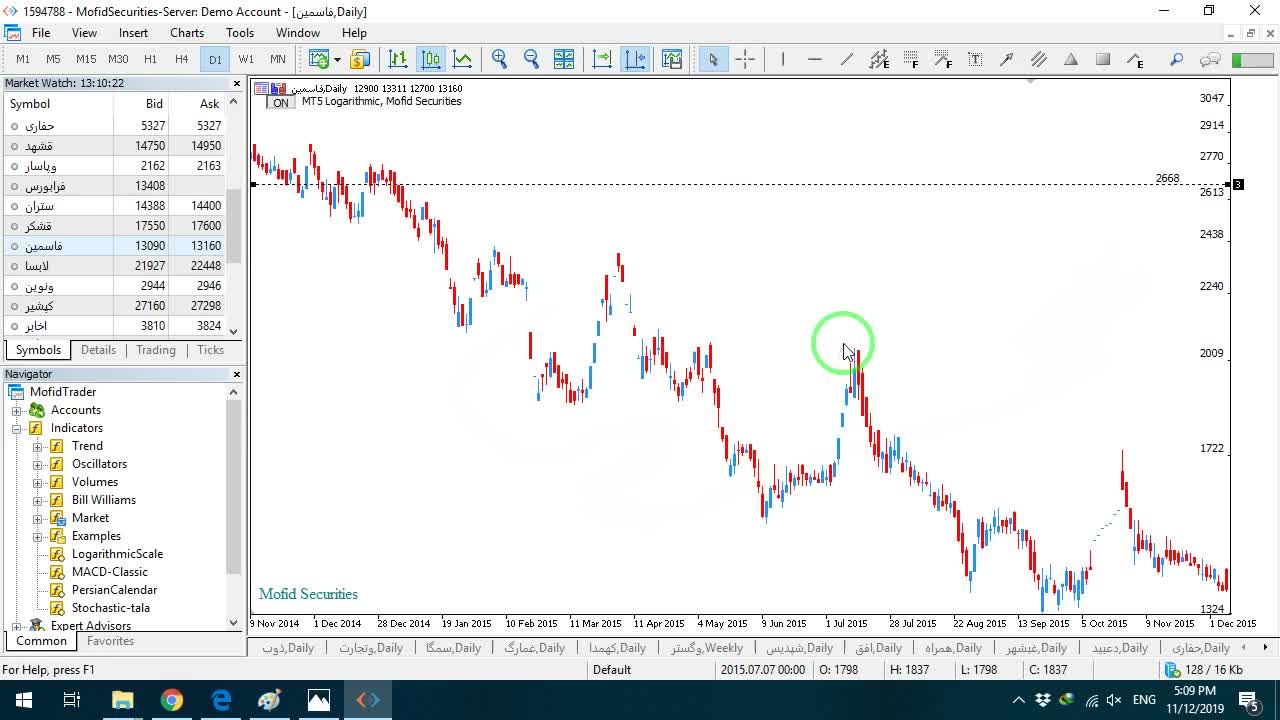The height and width of the screenshot is (720, 1280).
Task: Select the وگستر,Weekly chart tab
Action: (707, 648)
